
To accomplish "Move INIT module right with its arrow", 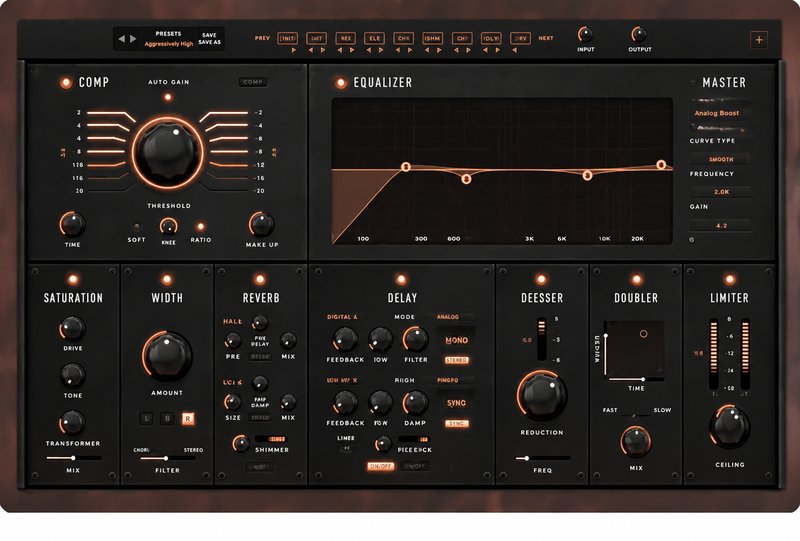I will point(293,50).
